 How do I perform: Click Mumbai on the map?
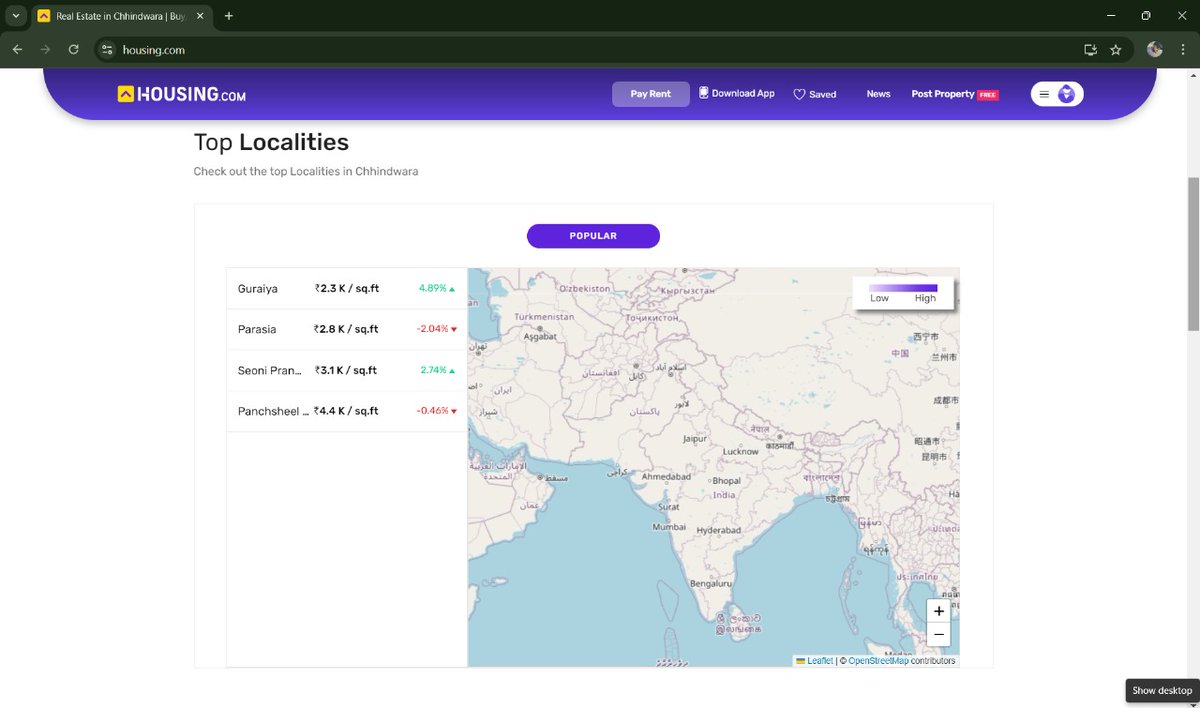coord(669,526)
